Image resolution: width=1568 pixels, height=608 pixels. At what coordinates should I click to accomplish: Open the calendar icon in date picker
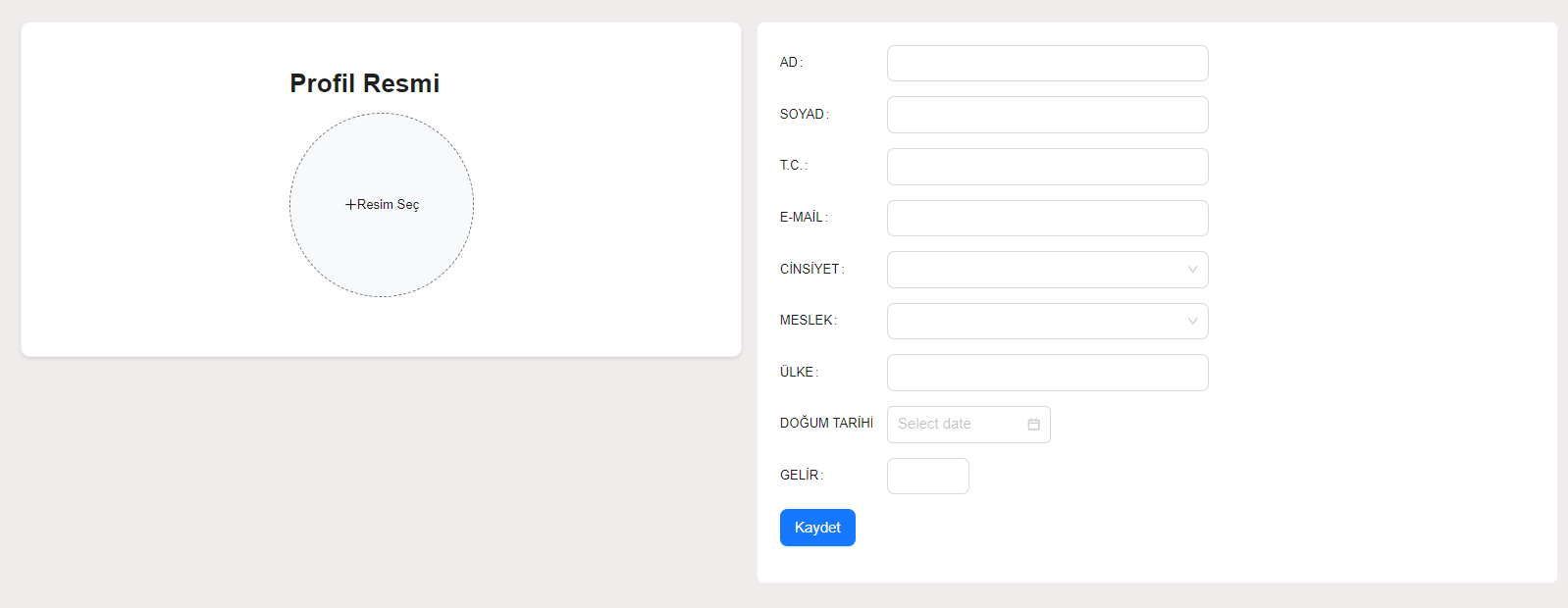point(1033,425)
